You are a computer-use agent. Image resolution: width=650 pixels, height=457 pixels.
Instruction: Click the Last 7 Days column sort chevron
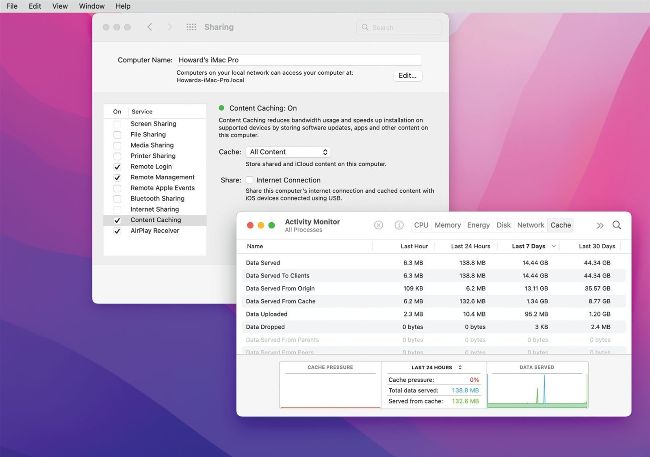pos(554,246)
